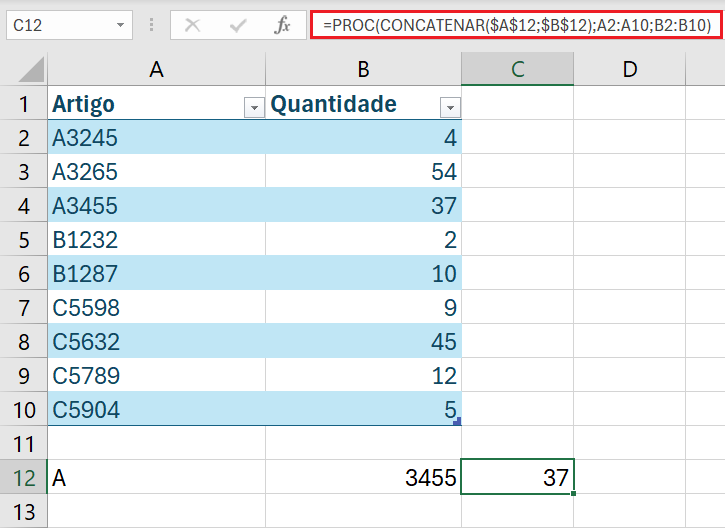Select cell containing C5789

tap(156, 375)
